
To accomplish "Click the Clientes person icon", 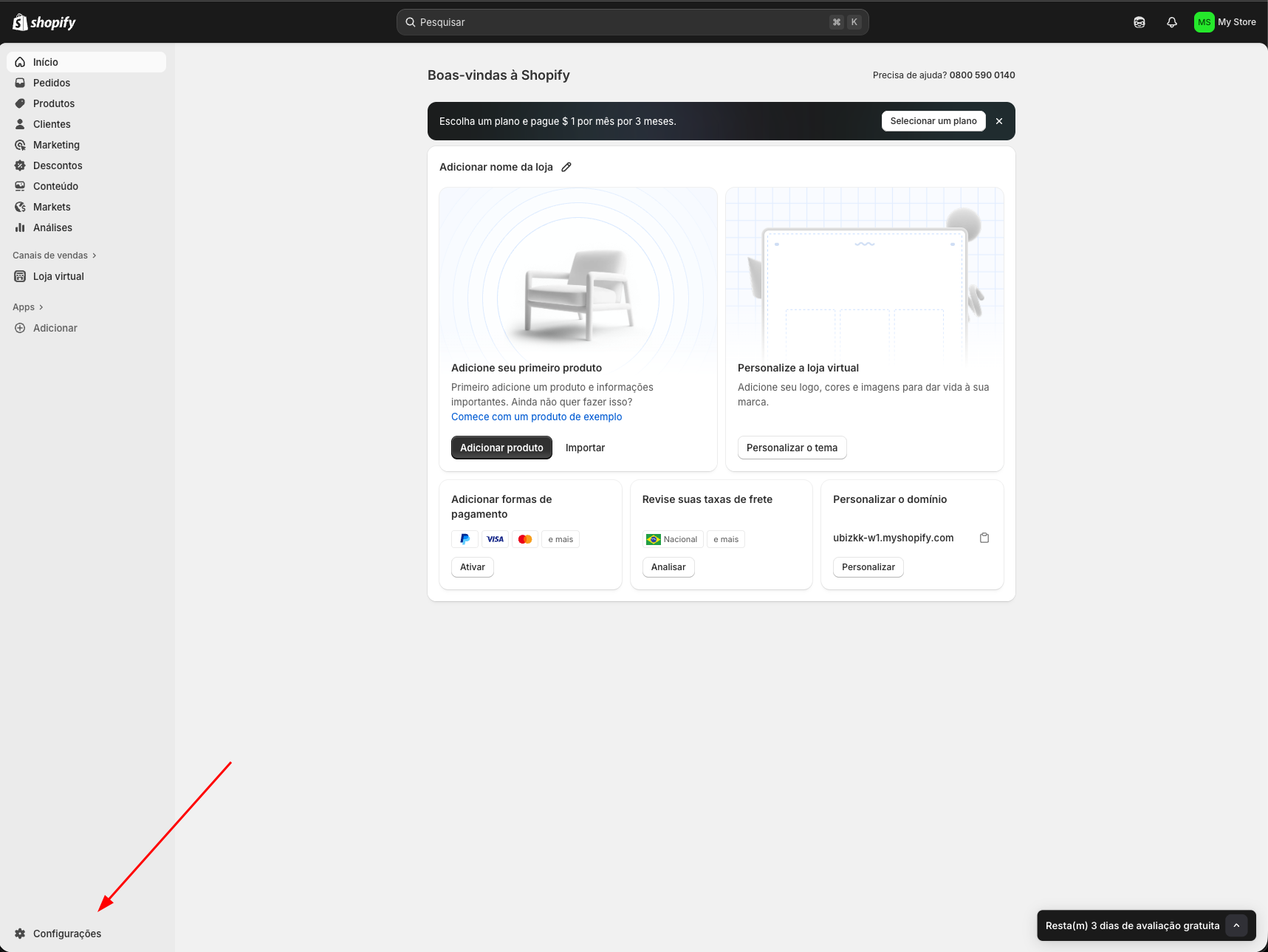I will [x=20, y=124].
